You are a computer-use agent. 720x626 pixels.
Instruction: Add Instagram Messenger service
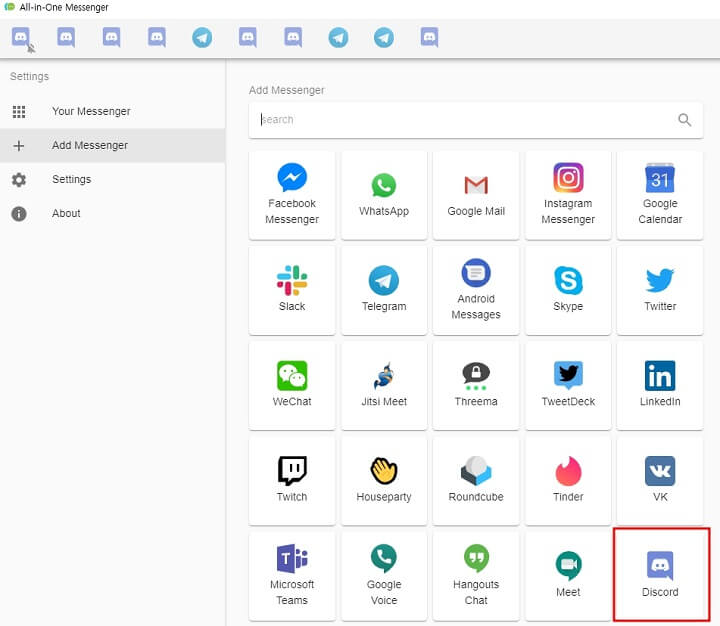568,195
